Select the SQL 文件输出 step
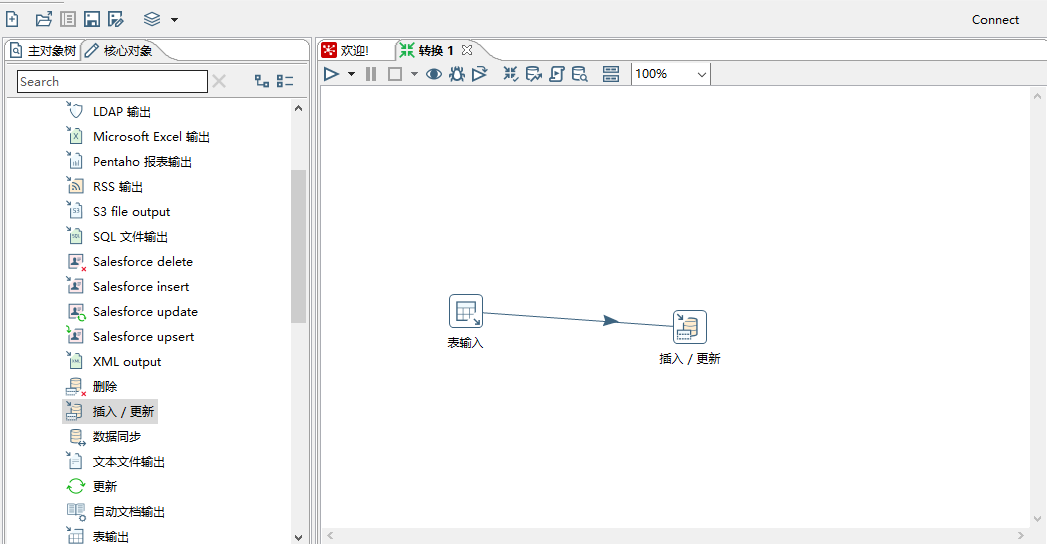 117,237
